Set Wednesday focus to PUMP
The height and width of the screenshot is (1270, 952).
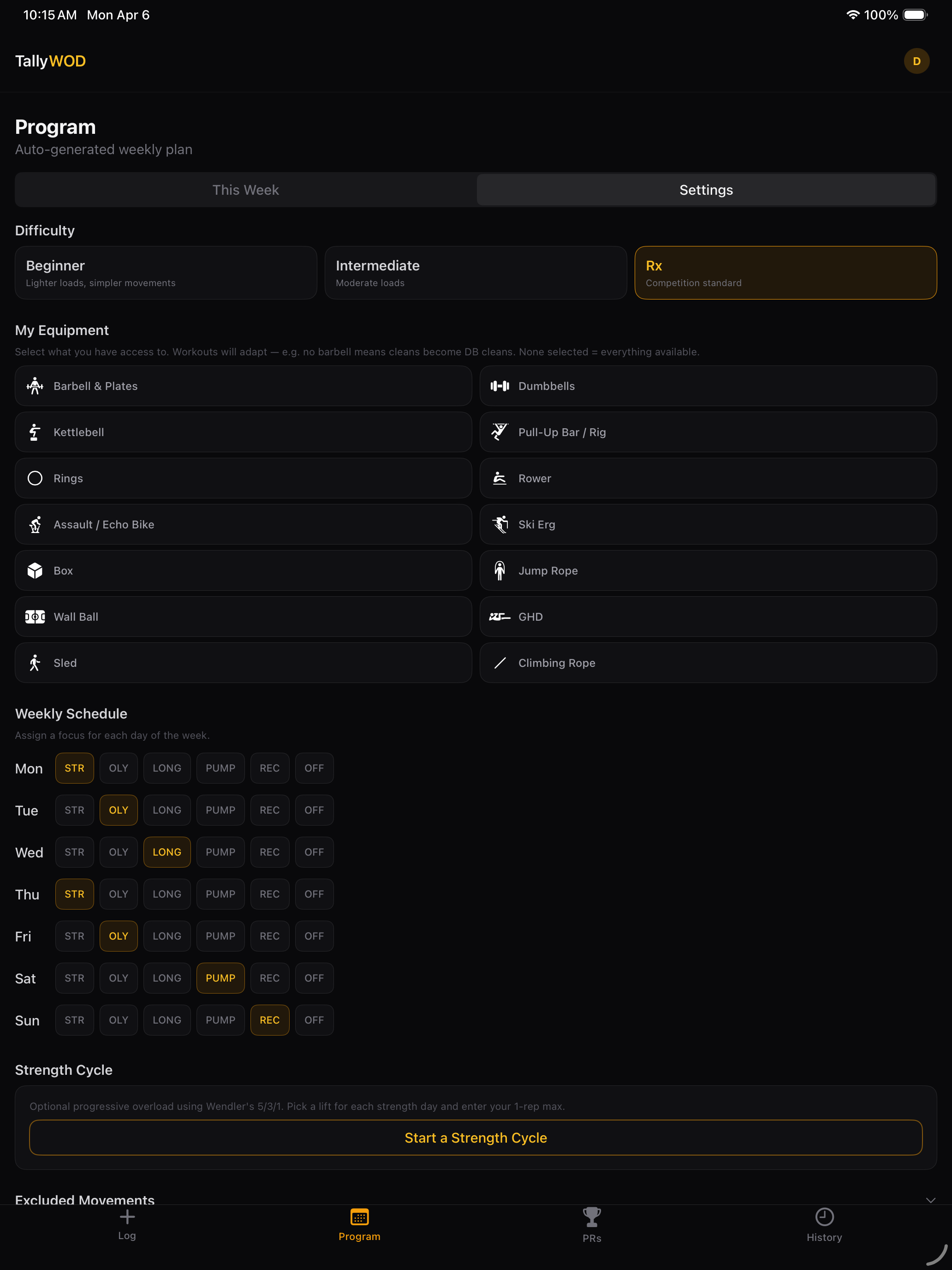click(220, 852)
